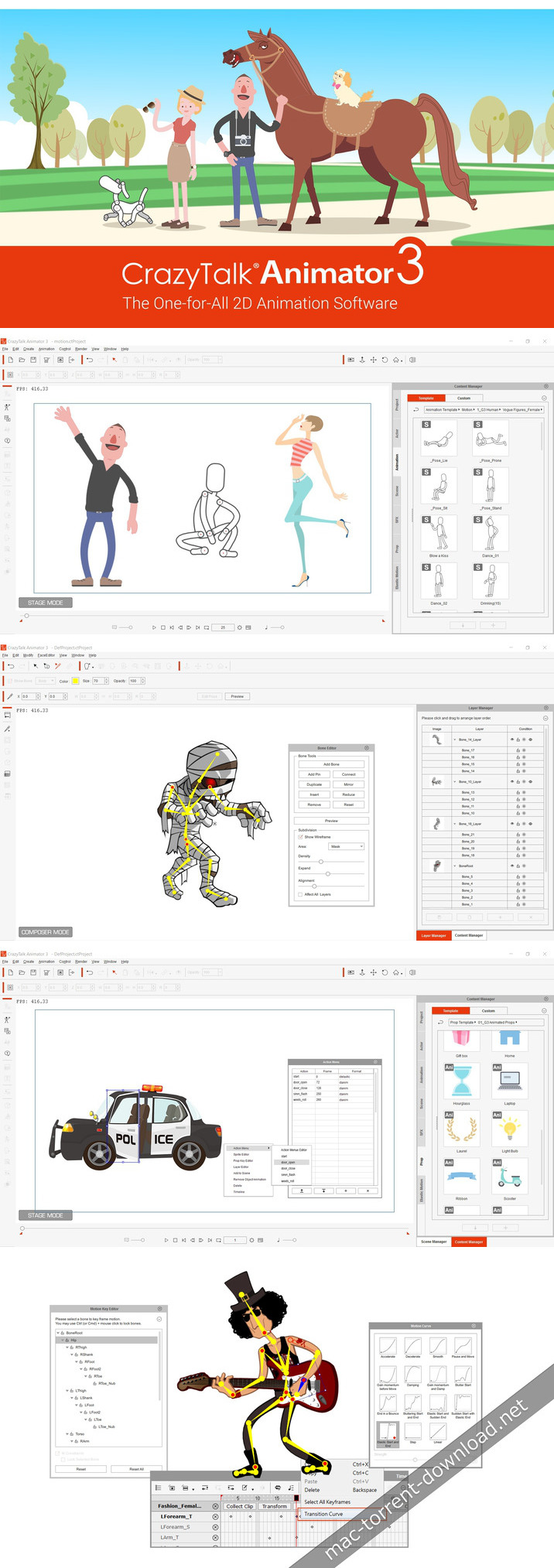Collapse RThigh node in Motion Key Editor
This screenshot has width=554, height=1568.
pyautogui.click(x=68, y=1348)
